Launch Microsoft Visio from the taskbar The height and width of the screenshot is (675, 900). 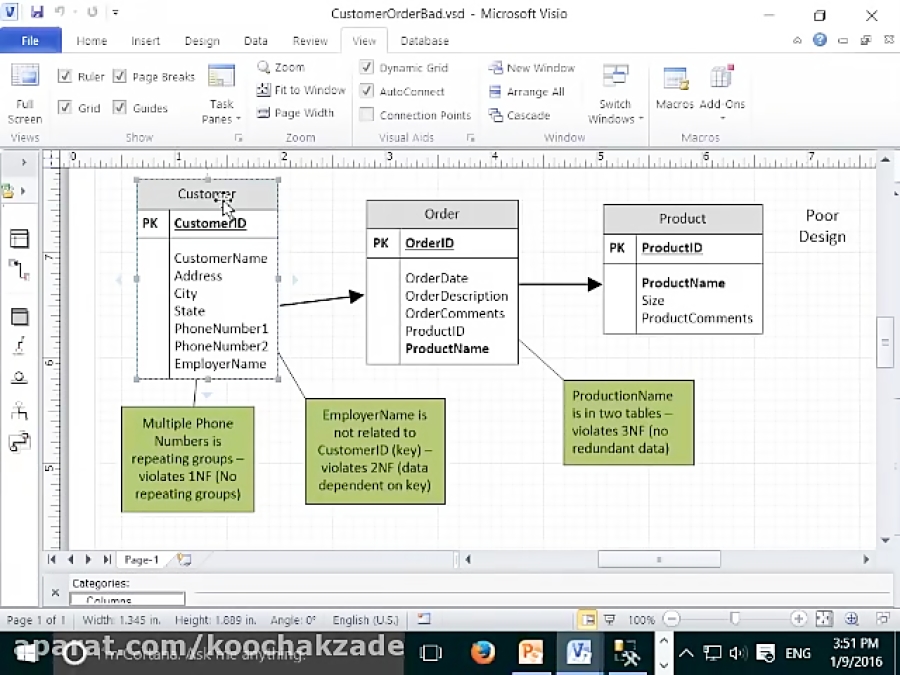pyautogui.click(x=580, y=653)
